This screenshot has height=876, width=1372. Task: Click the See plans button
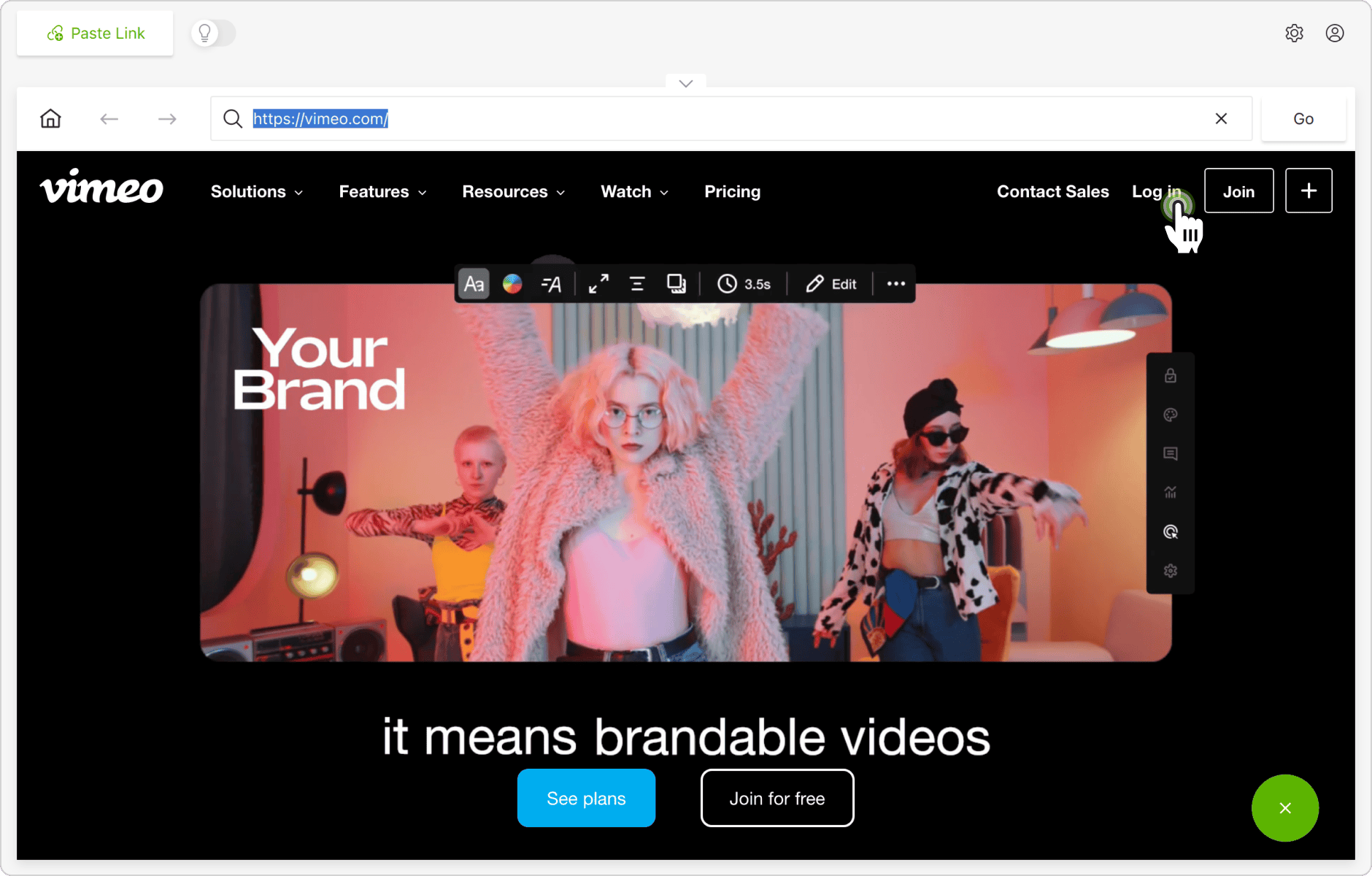586,798
